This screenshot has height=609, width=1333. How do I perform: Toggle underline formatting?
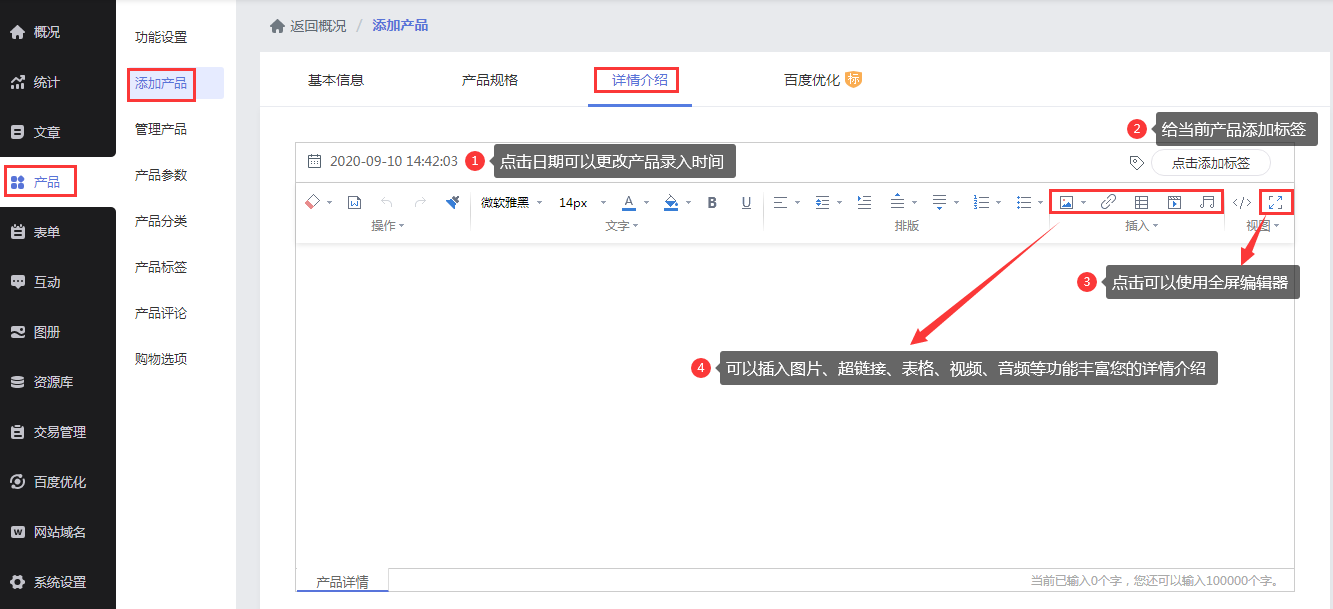click(746, 202)
